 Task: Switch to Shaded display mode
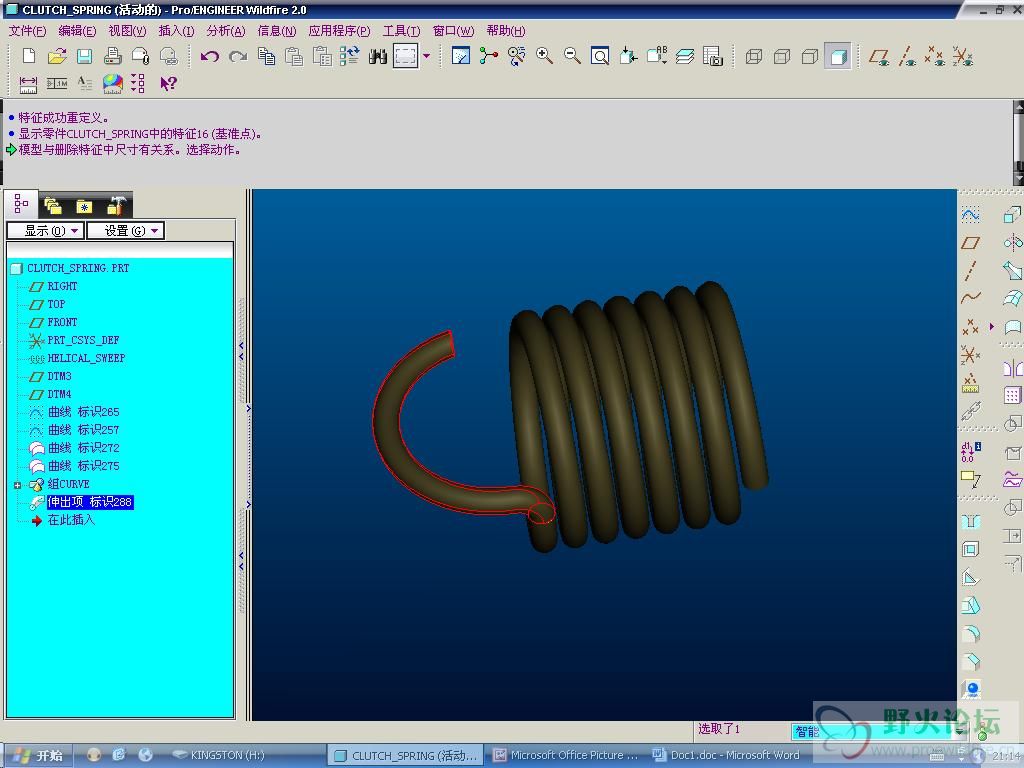pos(838,56)
